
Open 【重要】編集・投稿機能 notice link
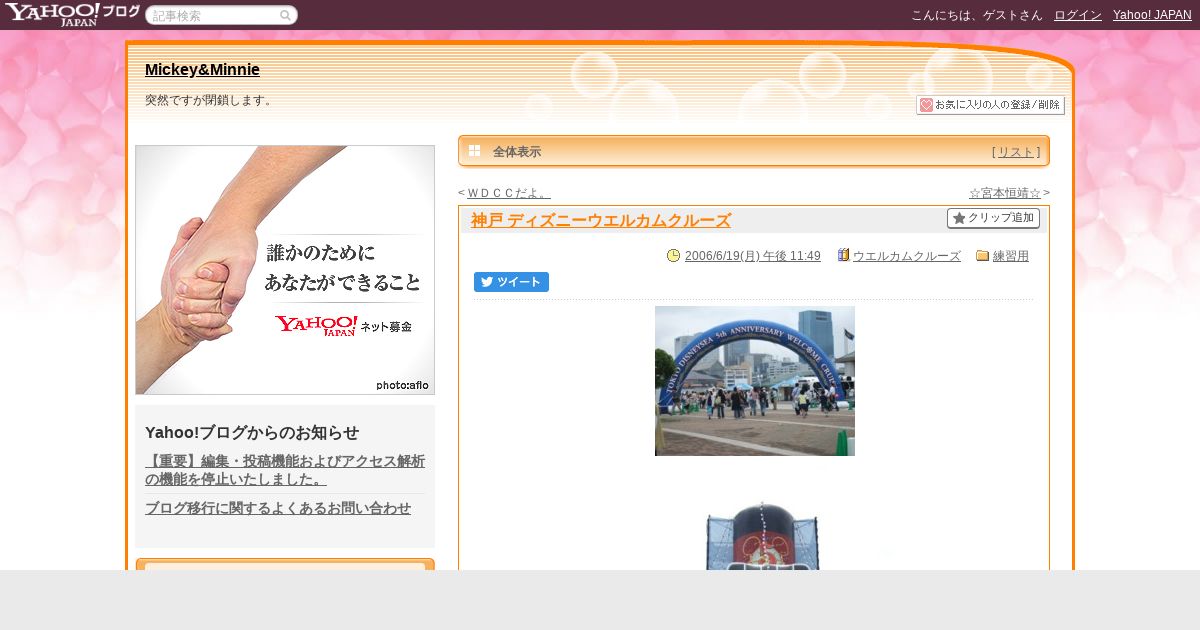click(x=285, y=470)
